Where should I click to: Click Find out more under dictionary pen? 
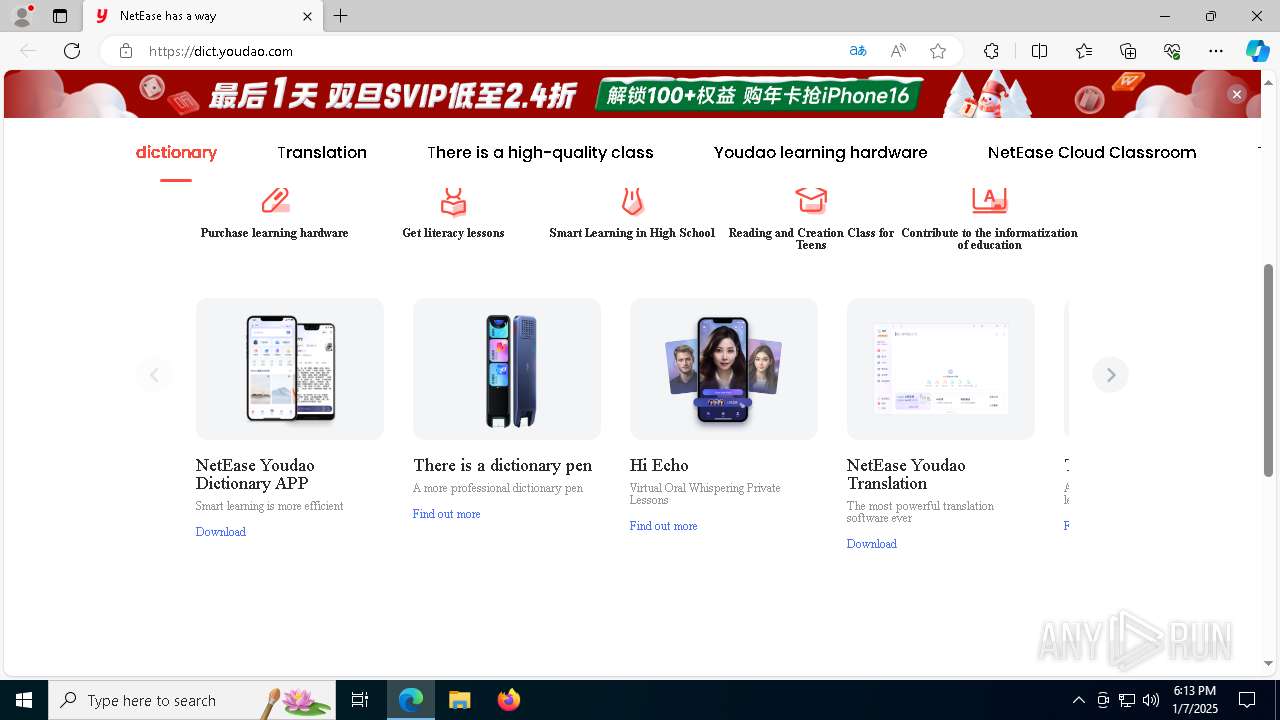(446, 514)
